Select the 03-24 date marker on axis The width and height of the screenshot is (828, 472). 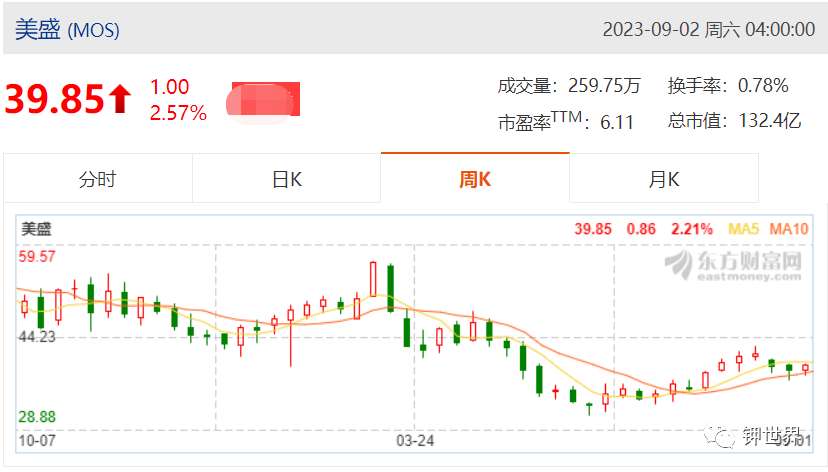(415, 440)
